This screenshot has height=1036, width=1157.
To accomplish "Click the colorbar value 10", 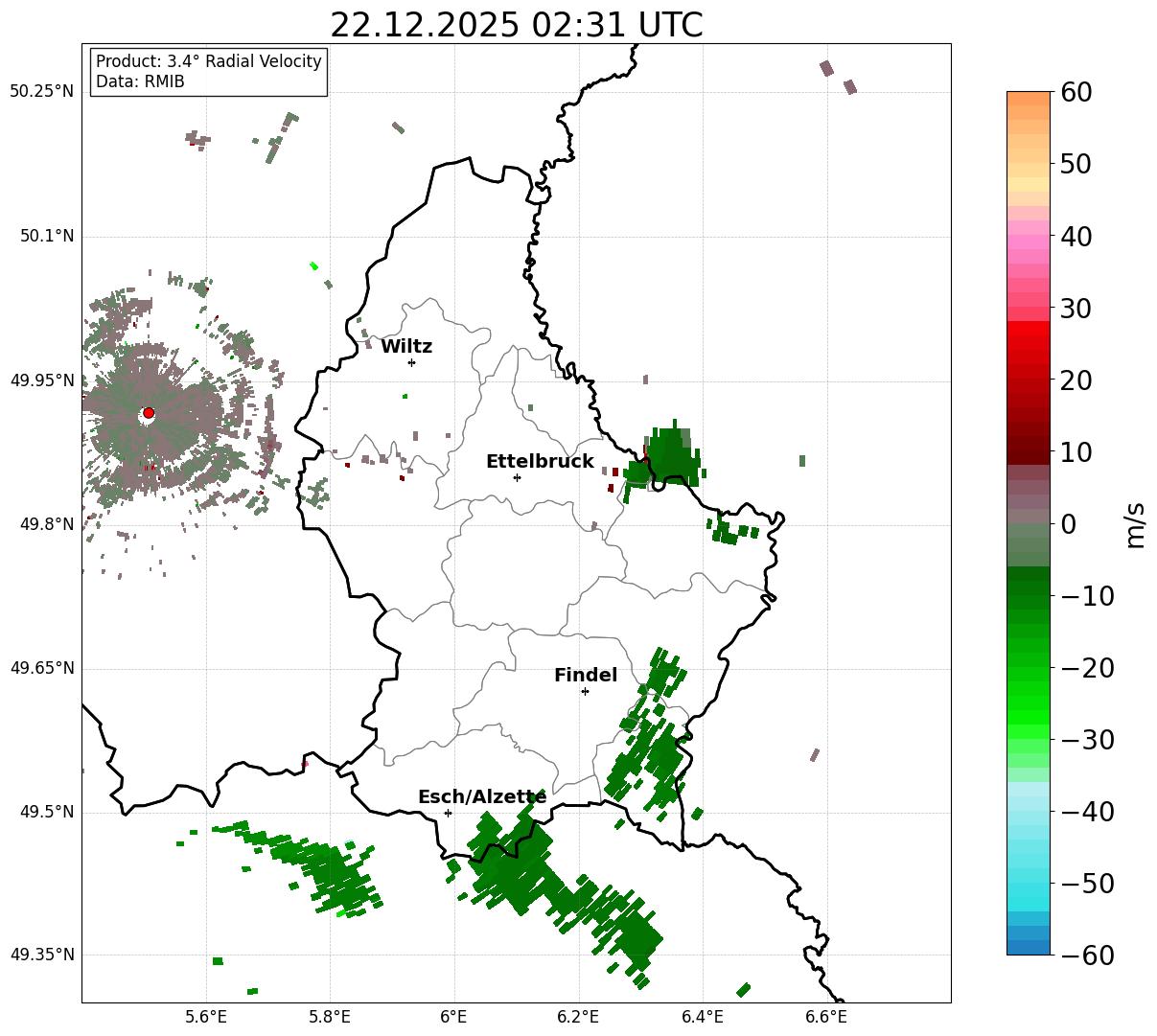I will point(1076,452).
